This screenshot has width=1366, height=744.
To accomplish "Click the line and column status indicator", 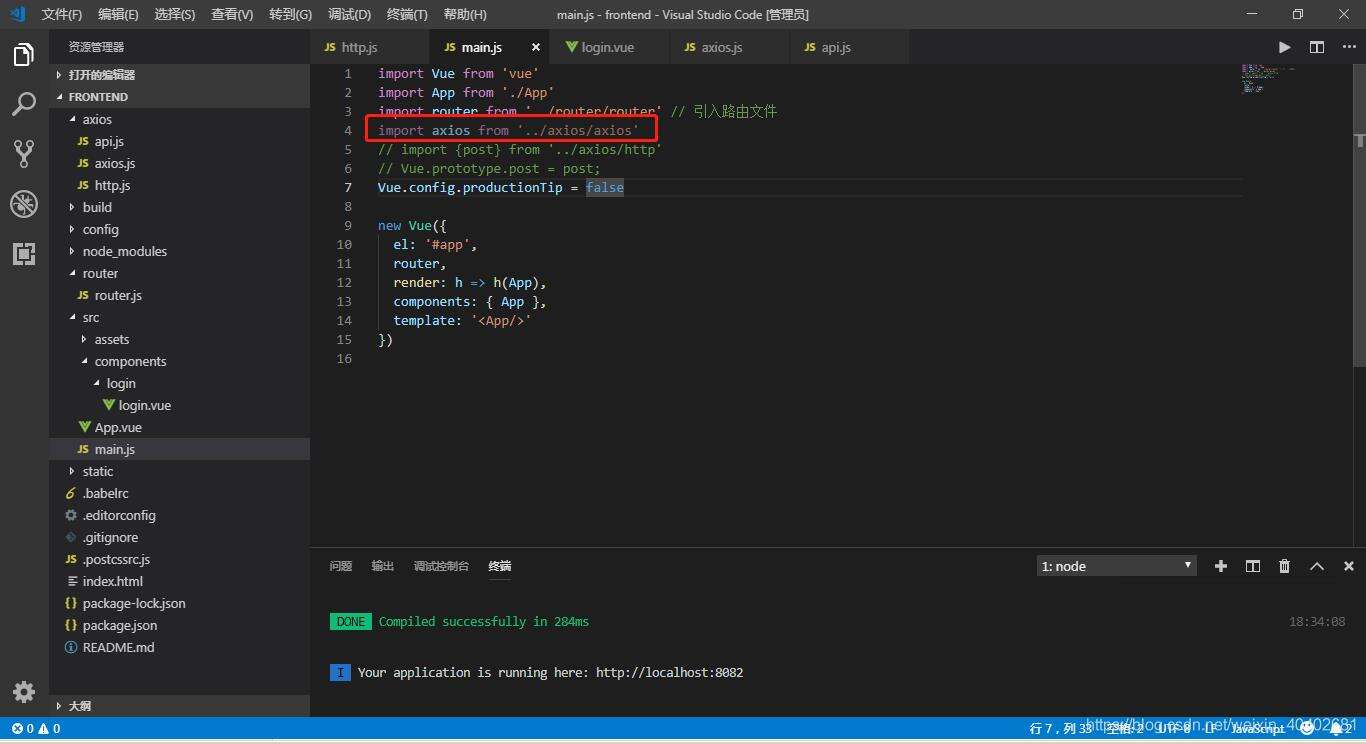I will click(x=1061, y=729).
